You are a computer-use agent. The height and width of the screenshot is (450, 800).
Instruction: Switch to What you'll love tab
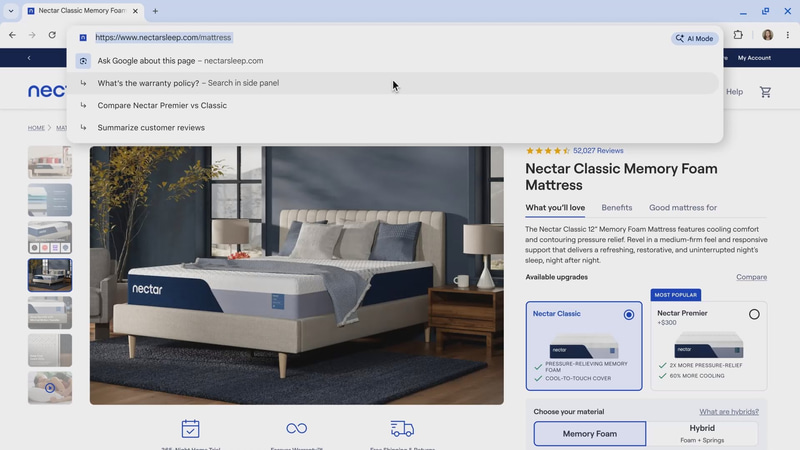pyautogui.click(x=555, y=208)
